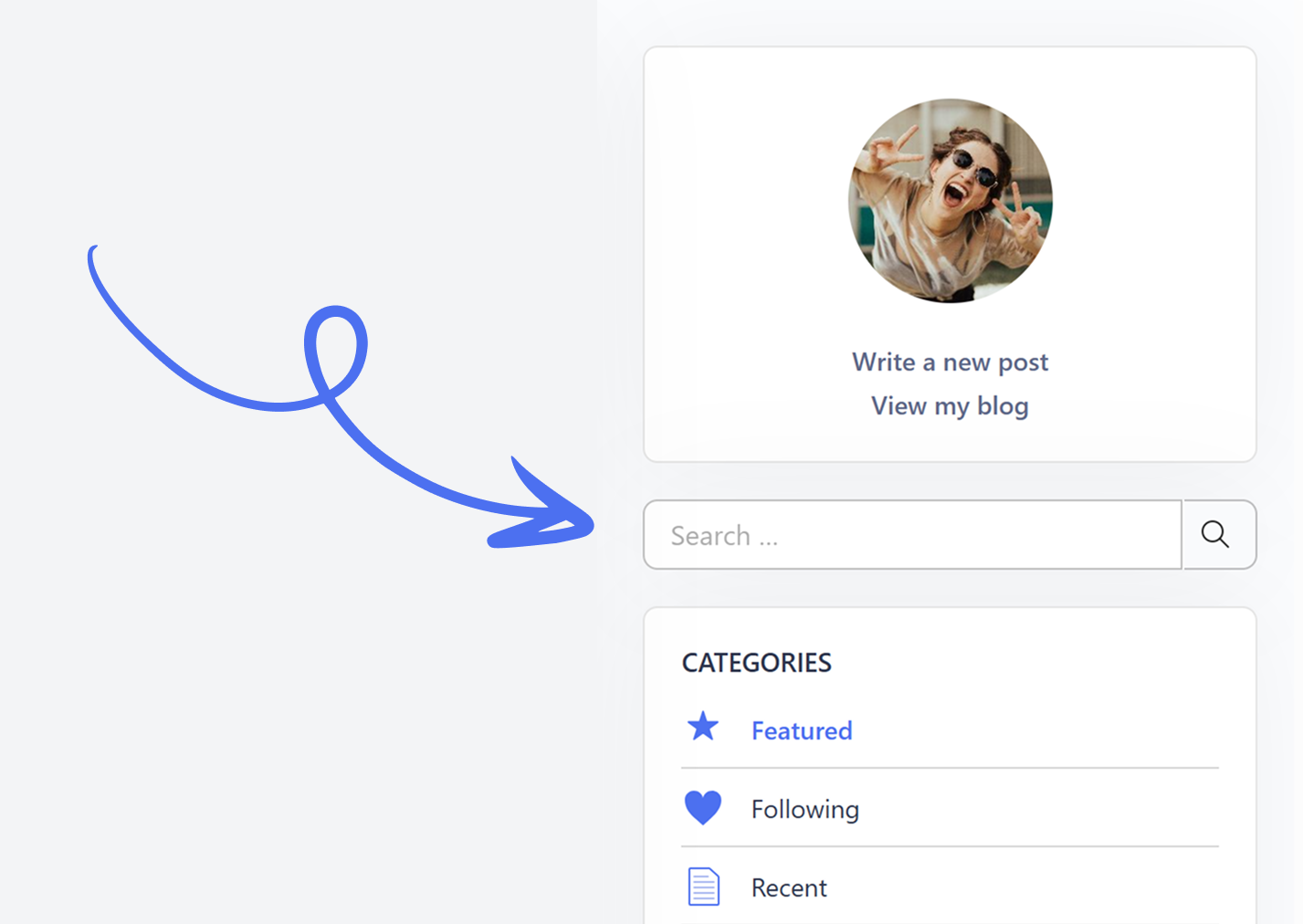Show the Recent posts category
The image size is (1303, 924).
pos(789,887)
